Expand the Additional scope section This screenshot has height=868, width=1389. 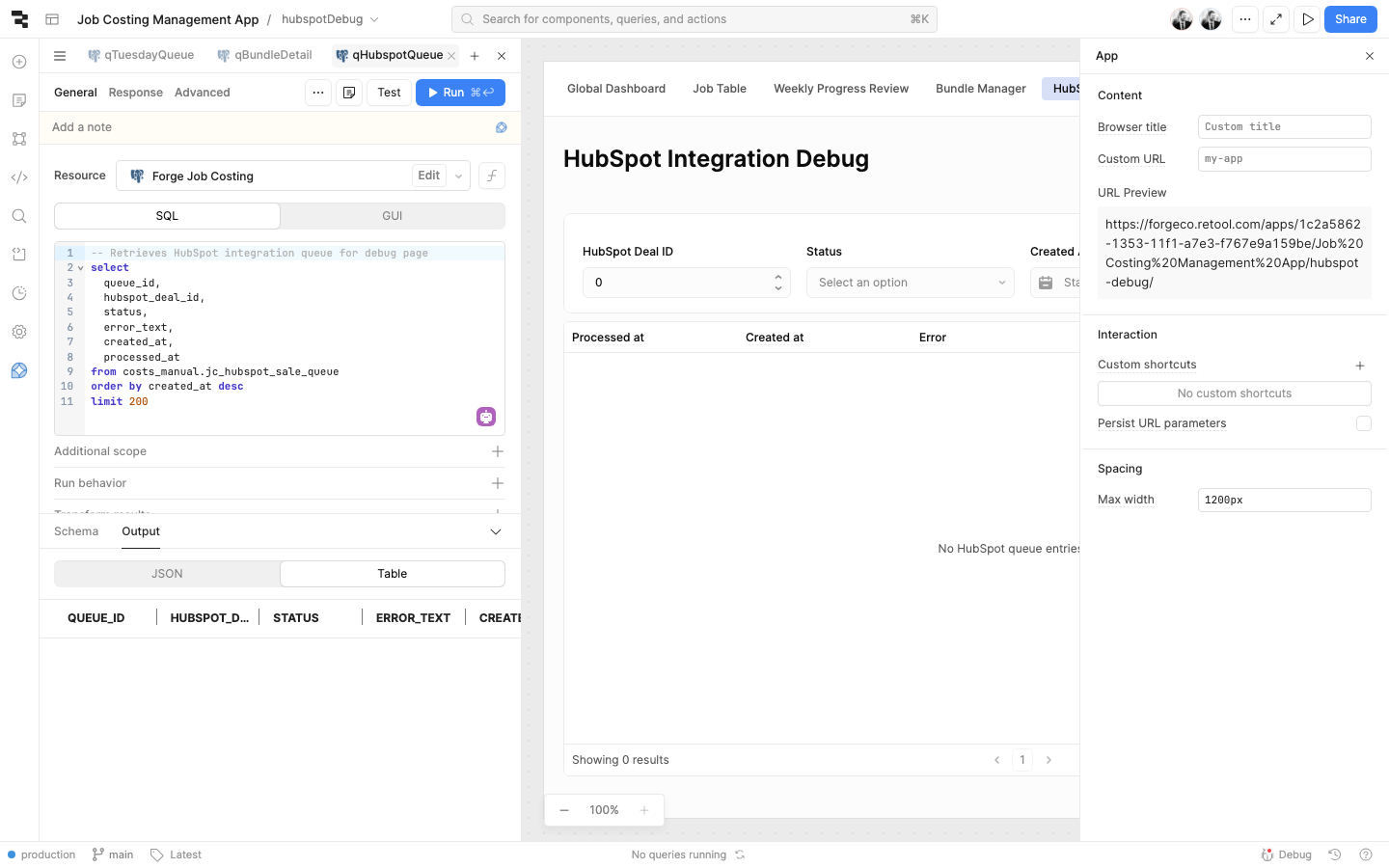498,451
